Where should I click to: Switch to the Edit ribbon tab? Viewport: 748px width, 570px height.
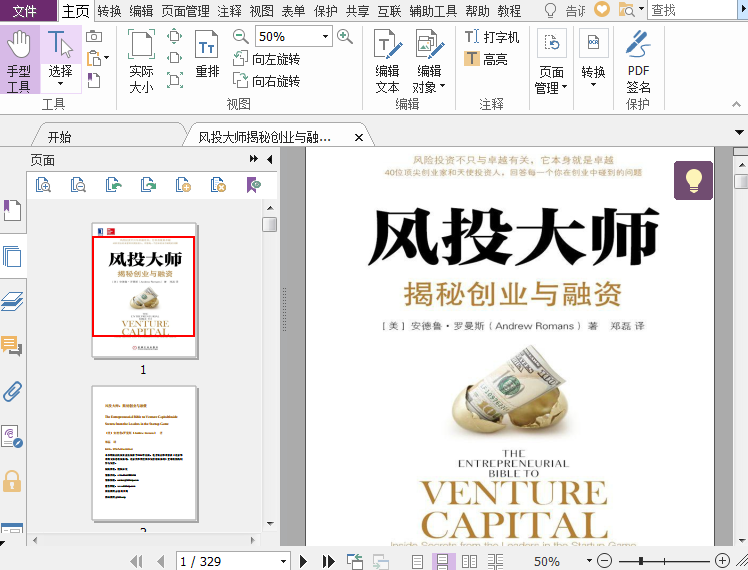click(x=141, y=10)
